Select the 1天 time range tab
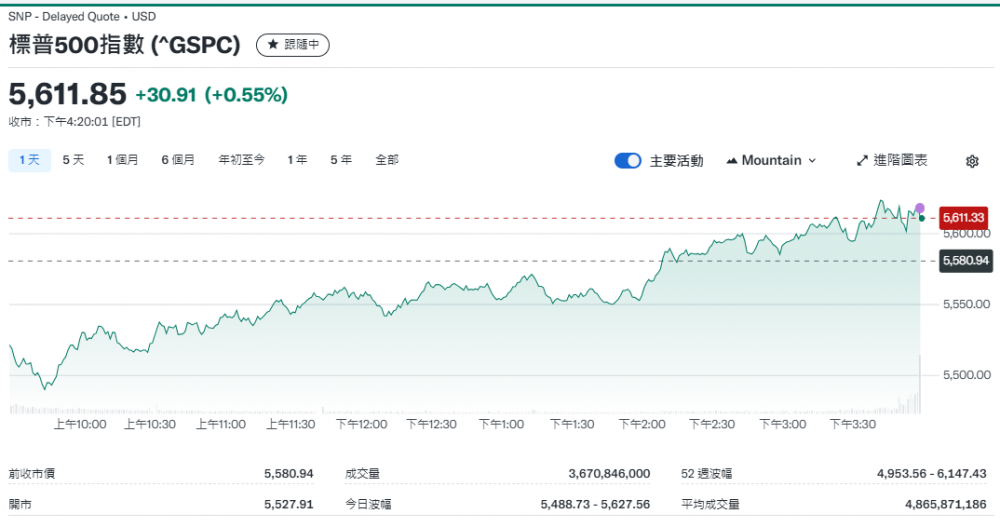The width and height of the screenshot is (1000, 527). click(29, 160)
